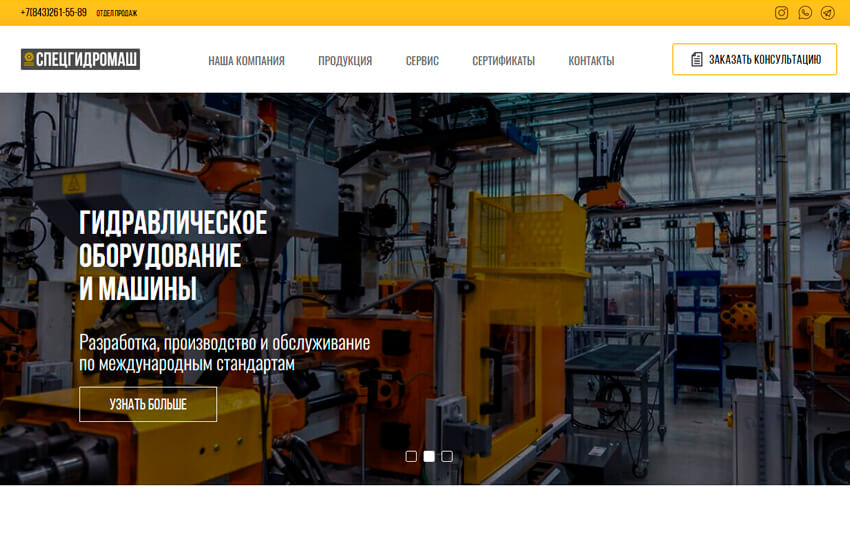Open the Telegram channel icon
Image resolution: width=850 pixels, height=546 pixels.
pos(828,12)
